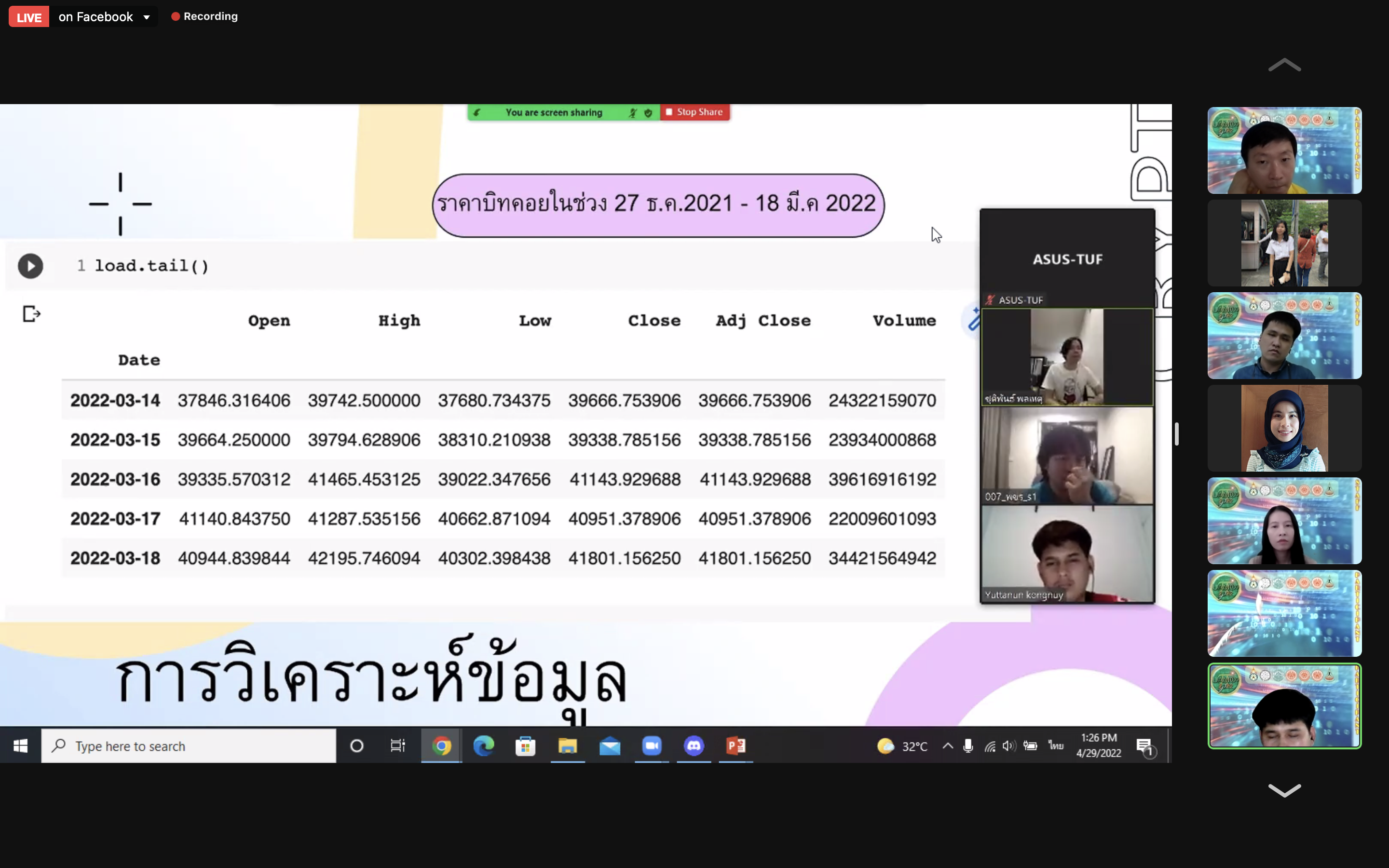Click the shield icon in sharing bar
Image resolution: width=1389 pixels, height=868 pixels.
coord(648,113)
